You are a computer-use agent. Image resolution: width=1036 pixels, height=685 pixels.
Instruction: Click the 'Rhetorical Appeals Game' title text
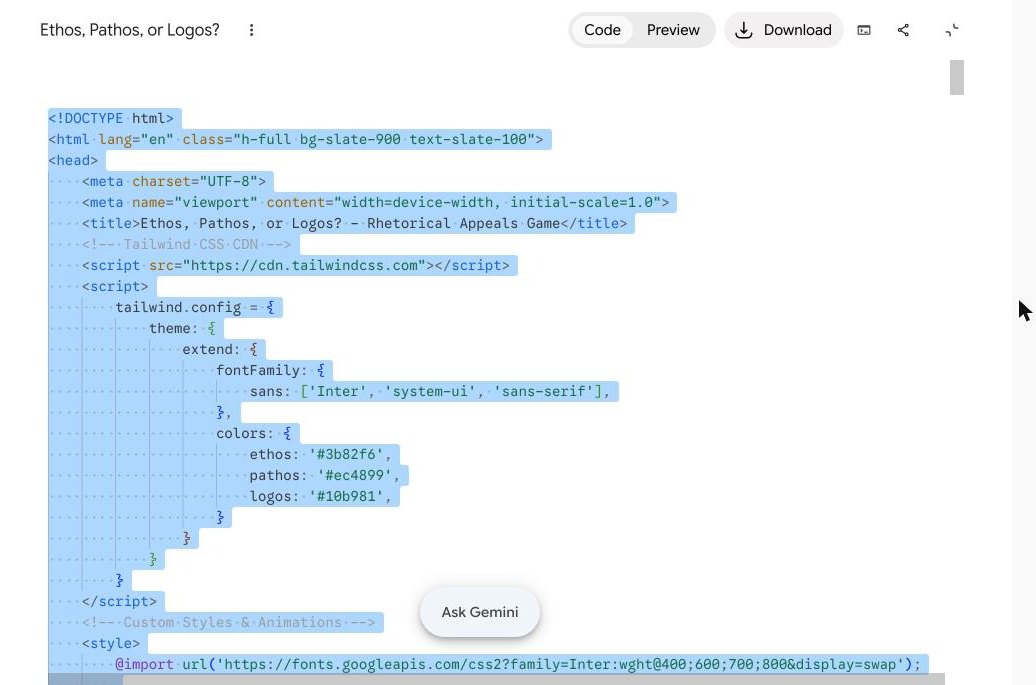[x=464, y=224]
